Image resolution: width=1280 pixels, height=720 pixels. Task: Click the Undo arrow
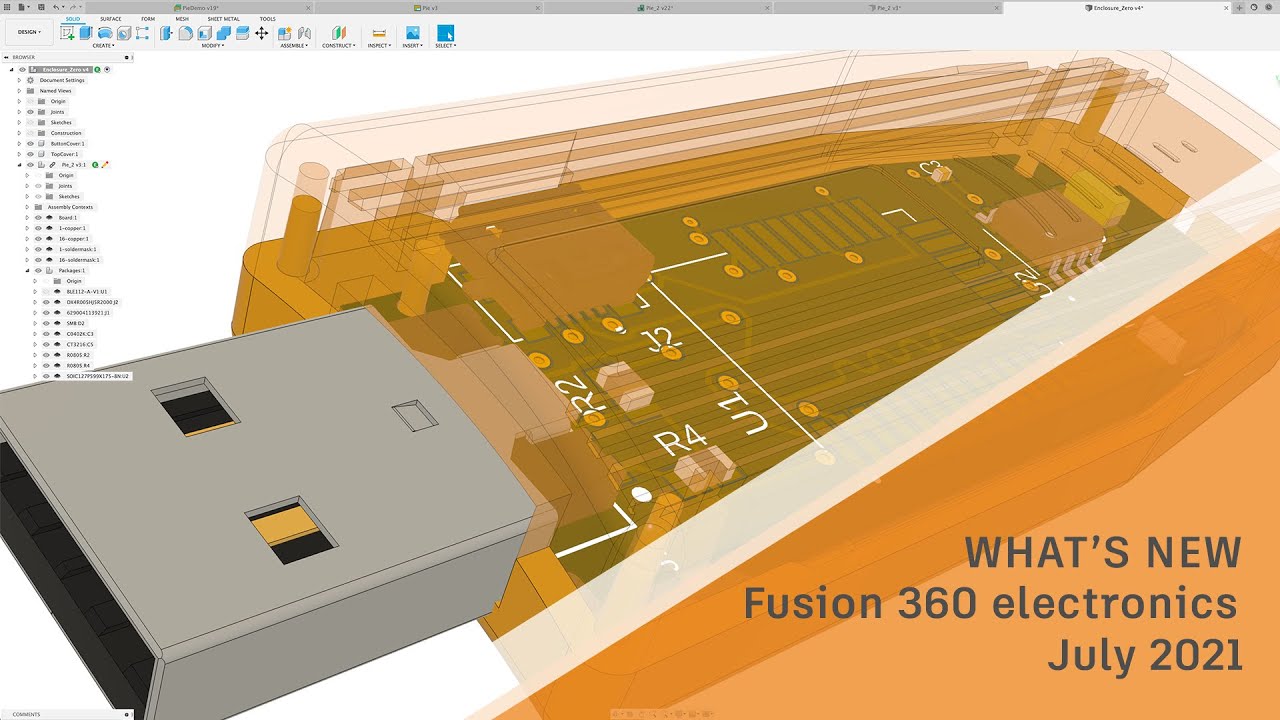[57, 7]
